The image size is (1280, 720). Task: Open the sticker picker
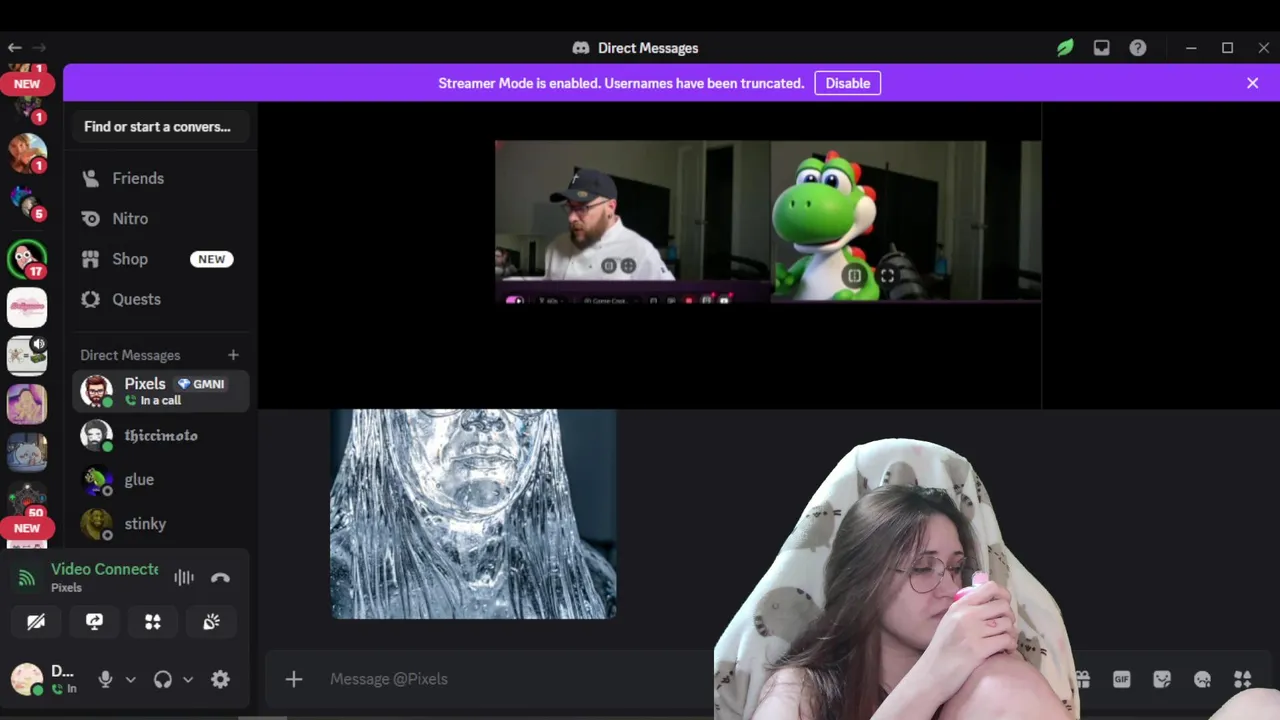1162,679
